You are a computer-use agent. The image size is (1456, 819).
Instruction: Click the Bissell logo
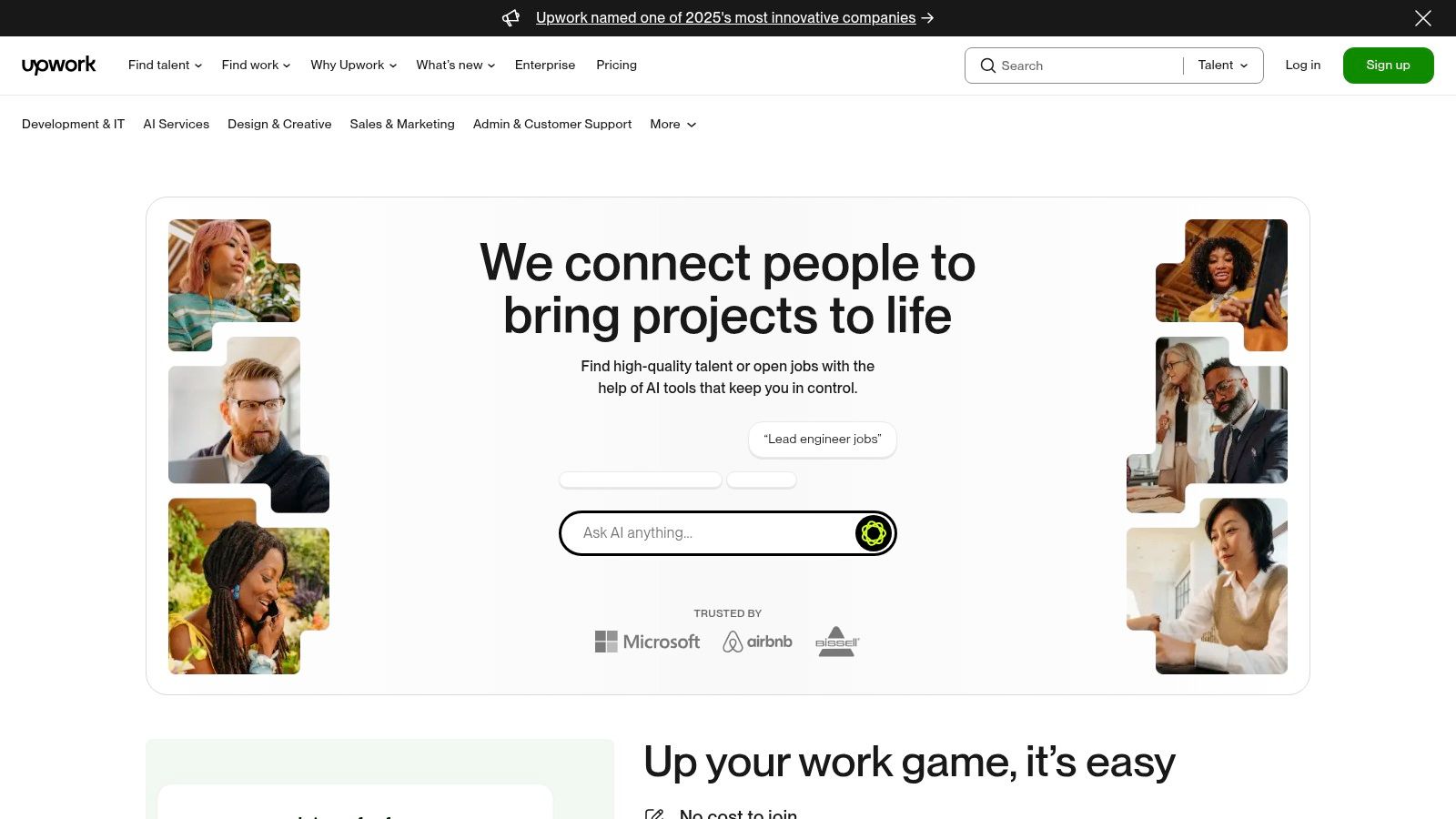836,642
